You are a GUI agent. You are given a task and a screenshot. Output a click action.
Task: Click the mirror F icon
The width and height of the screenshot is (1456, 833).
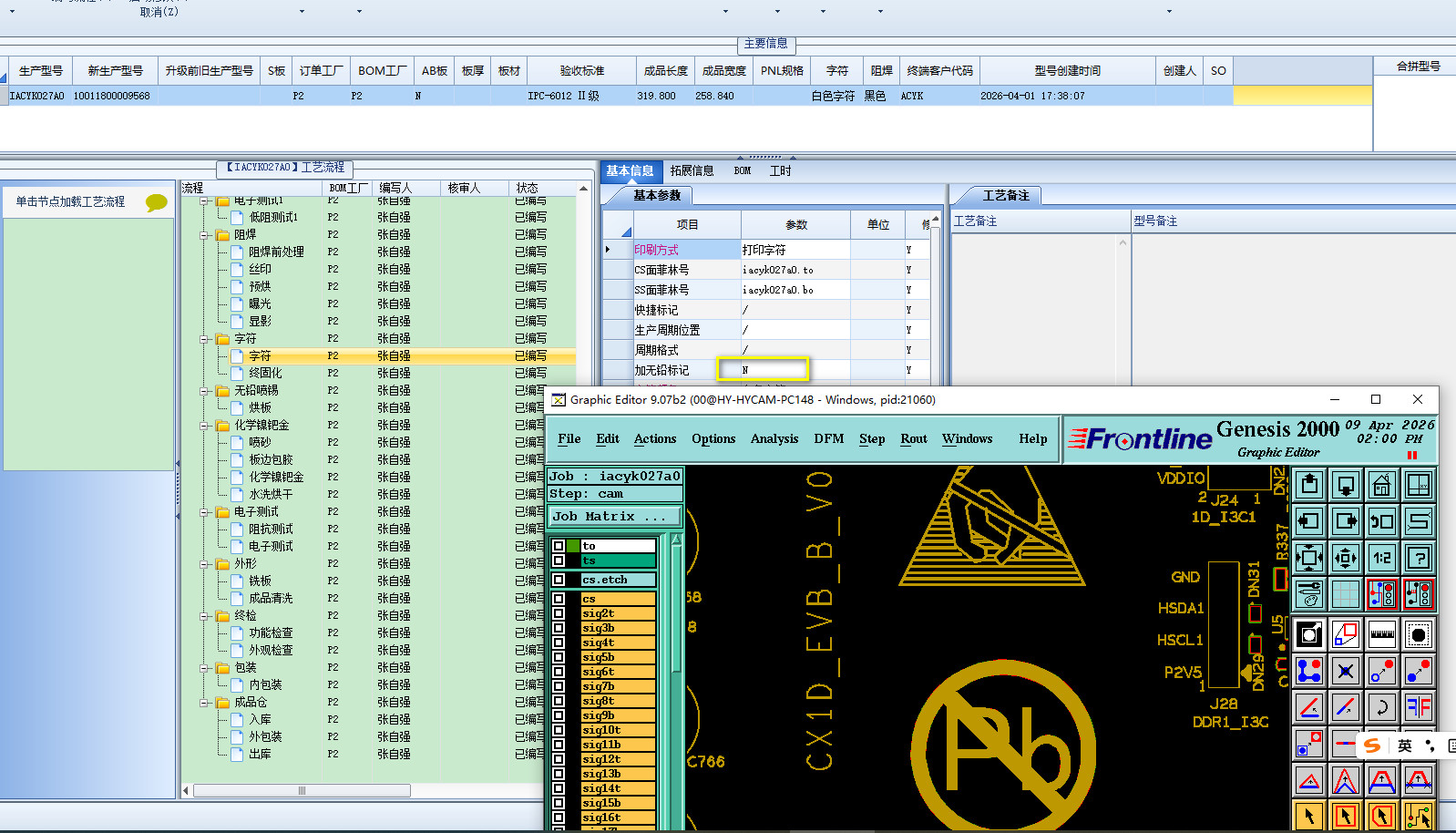1419,707
